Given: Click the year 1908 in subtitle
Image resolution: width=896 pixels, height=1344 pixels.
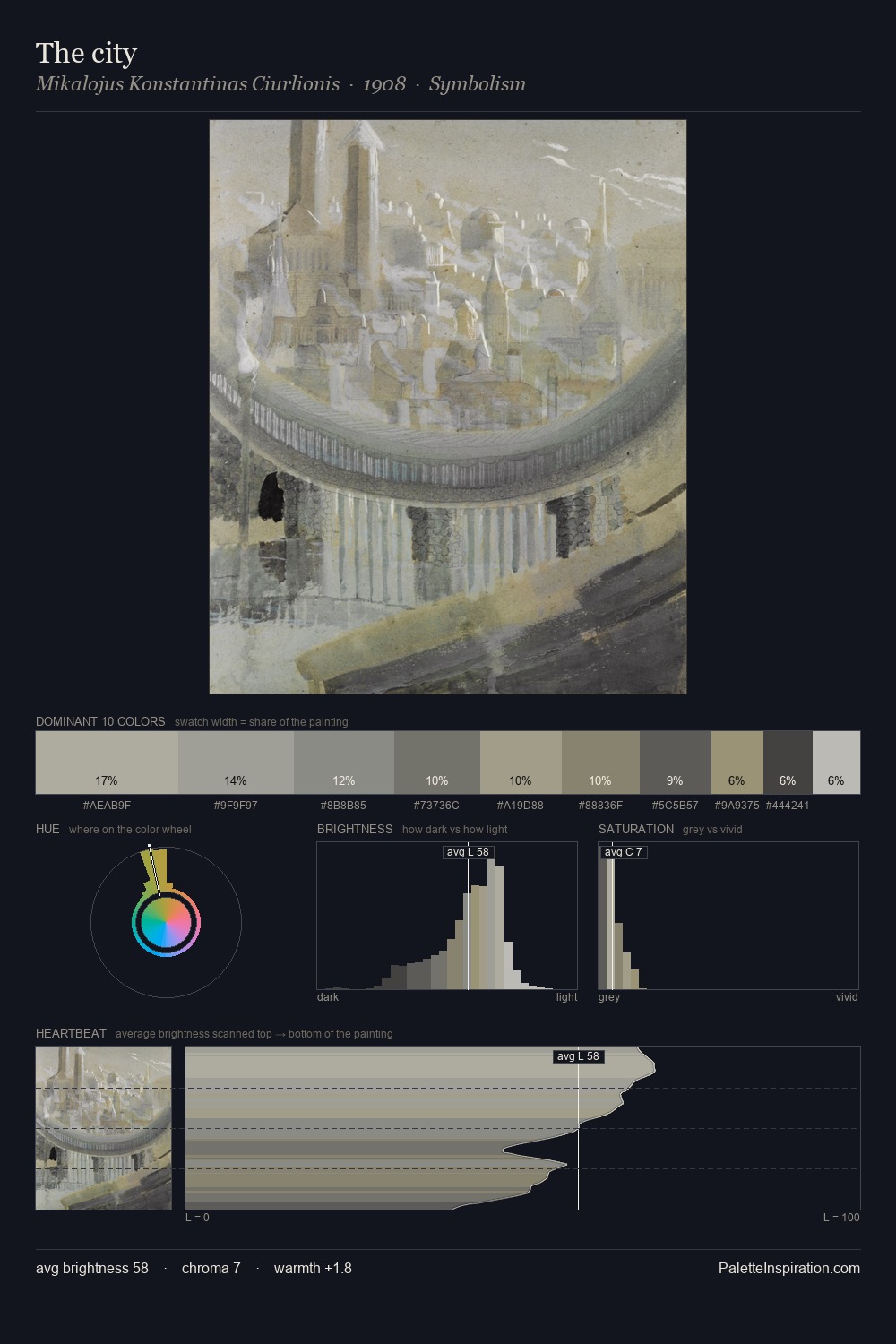Looking at the screenshot, I should pos(384,83).
